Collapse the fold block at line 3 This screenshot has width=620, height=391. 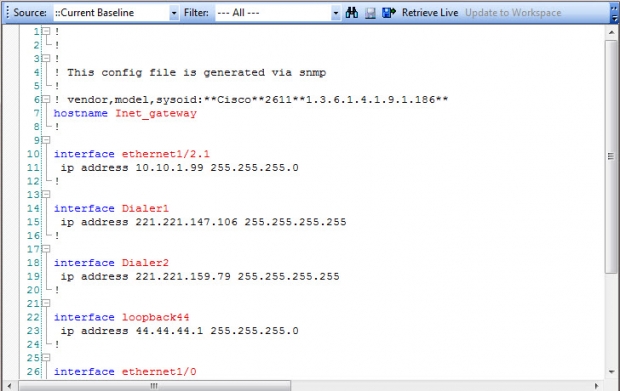click(46, 58)
